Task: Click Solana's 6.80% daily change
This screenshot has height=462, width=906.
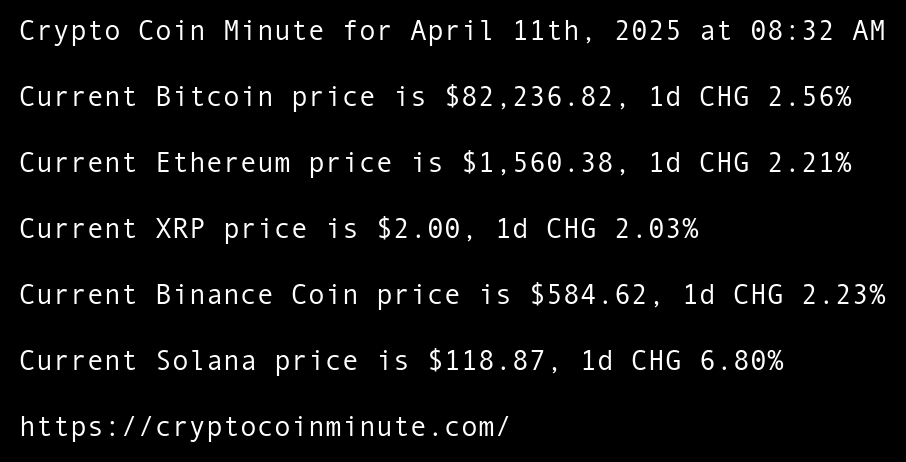Action: [741, 361]
